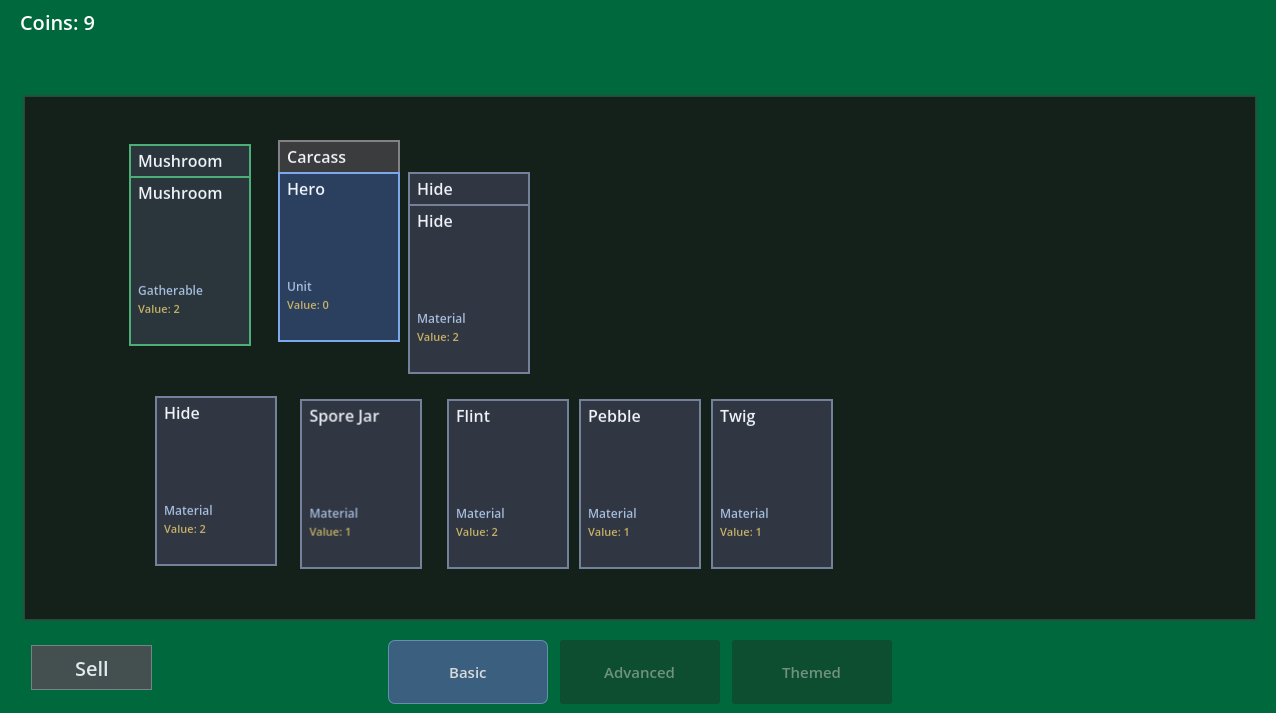Click the upper Hide card header in stack
Viewport: 1276px width, 713px height.
point(469,189)
